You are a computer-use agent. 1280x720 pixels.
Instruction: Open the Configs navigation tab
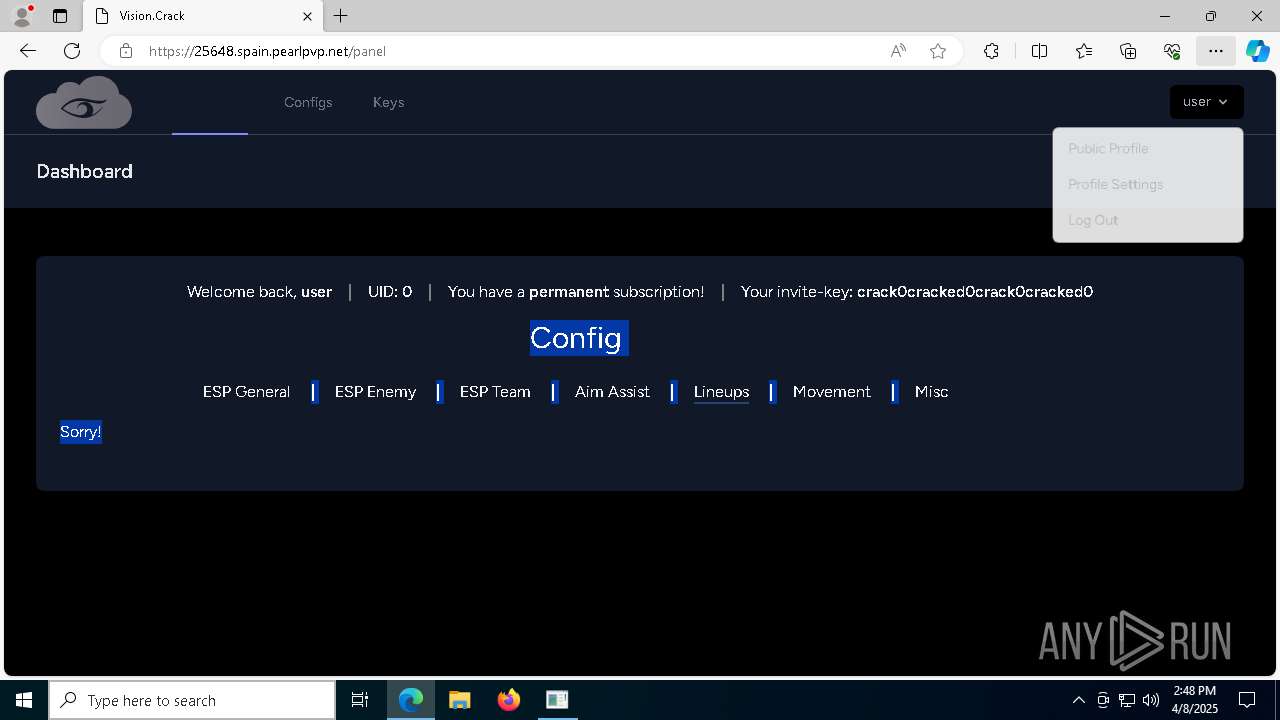(308, 102)
